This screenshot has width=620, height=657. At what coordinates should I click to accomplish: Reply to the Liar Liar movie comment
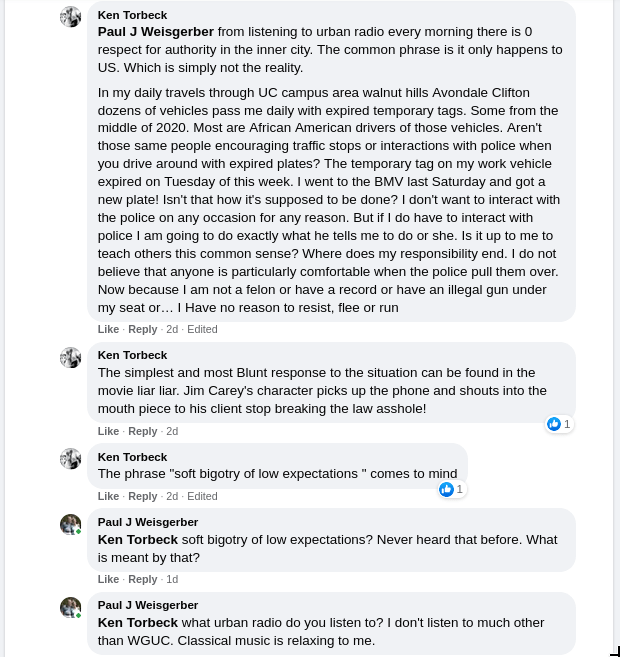pyautogui.click(x=143, y=431)
